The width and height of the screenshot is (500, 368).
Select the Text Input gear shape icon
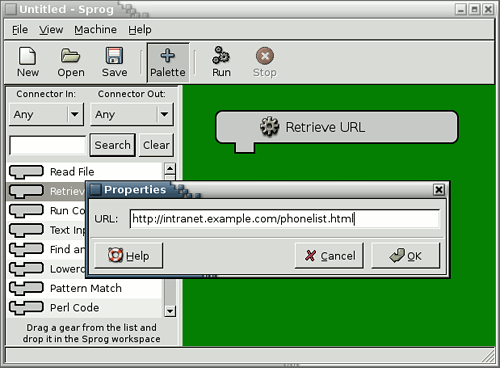pyautogui.click(x=26, y=230)
